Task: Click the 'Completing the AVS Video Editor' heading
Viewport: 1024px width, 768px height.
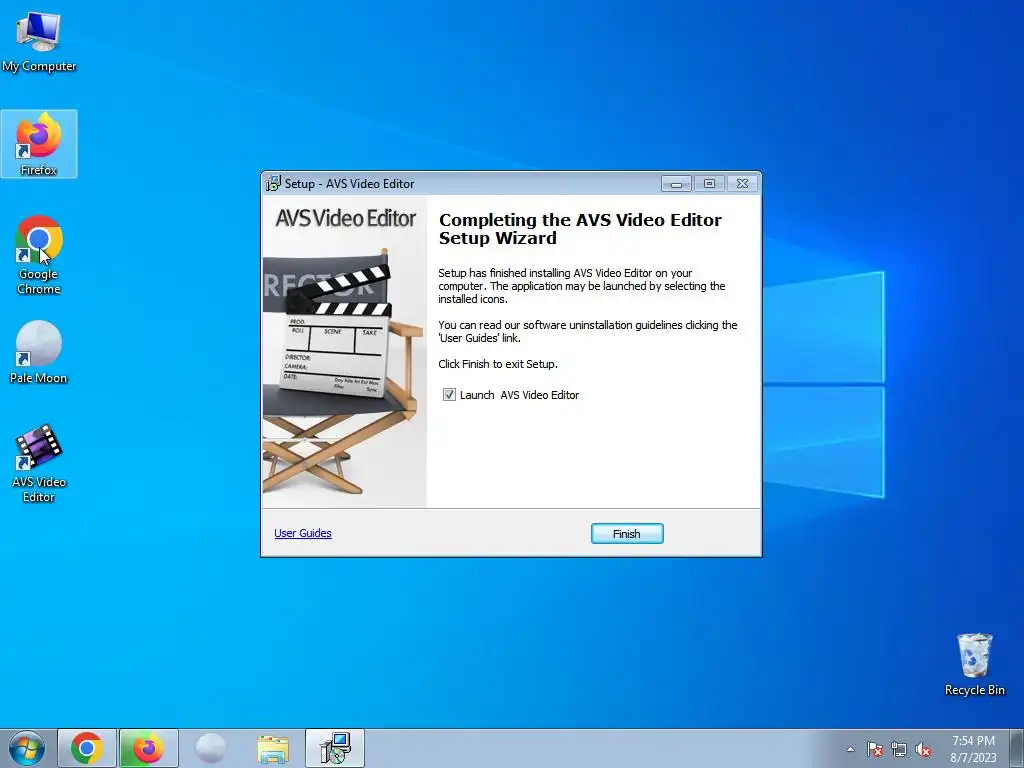Action: click(x=580, y=229)
